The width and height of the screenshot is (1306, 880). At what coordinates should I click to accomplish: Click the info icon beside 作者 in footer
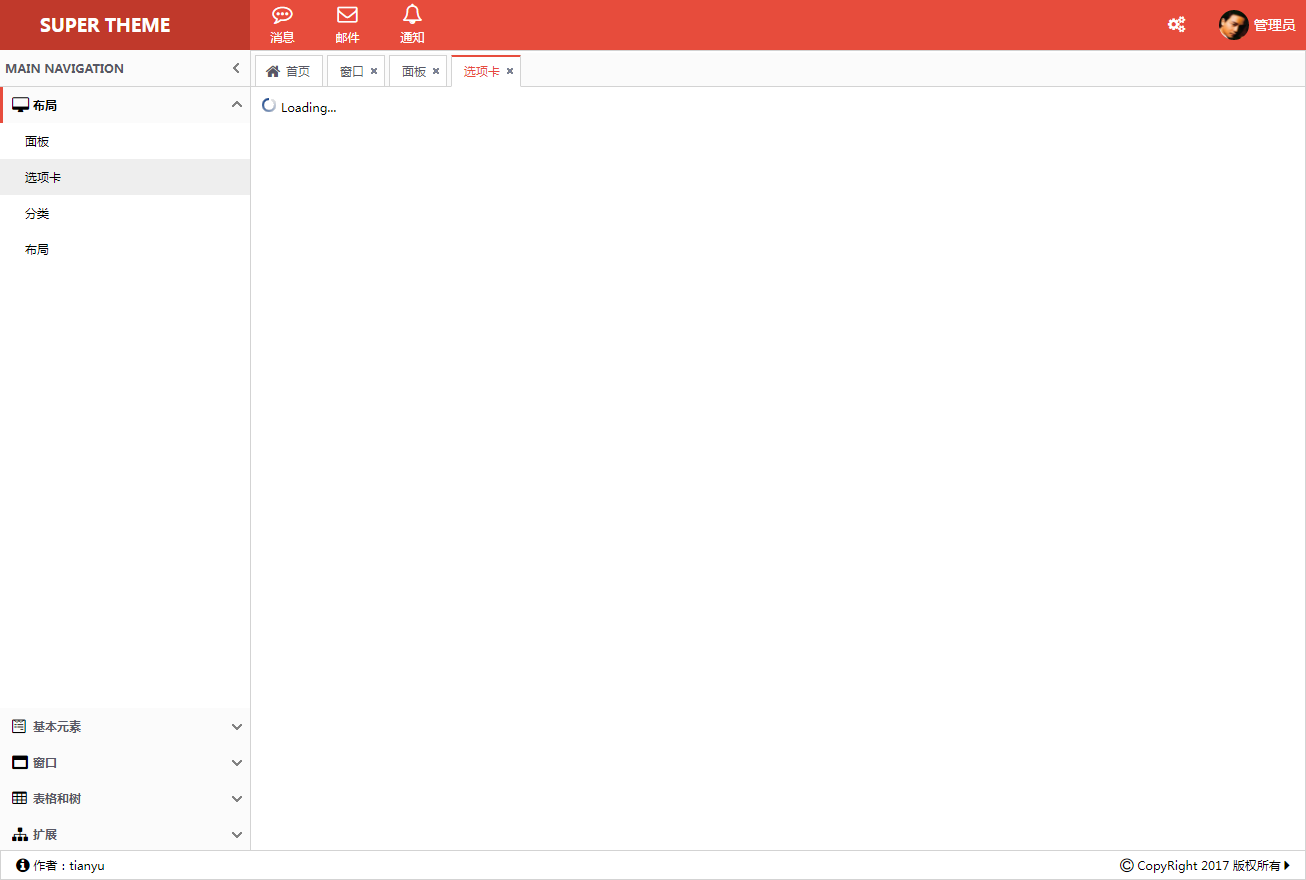tap(22, 865)
